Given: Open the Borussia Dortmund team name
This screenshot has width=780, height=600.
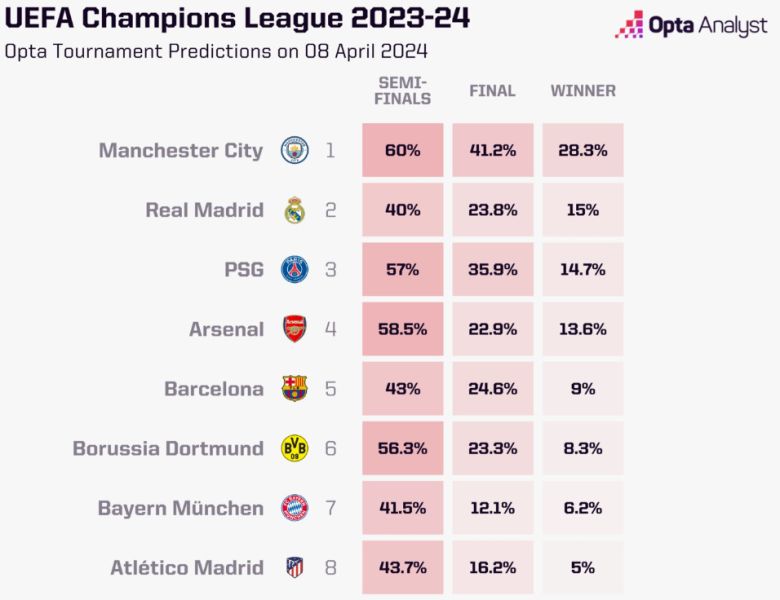Looking at the screenshot, I should 168,448.
